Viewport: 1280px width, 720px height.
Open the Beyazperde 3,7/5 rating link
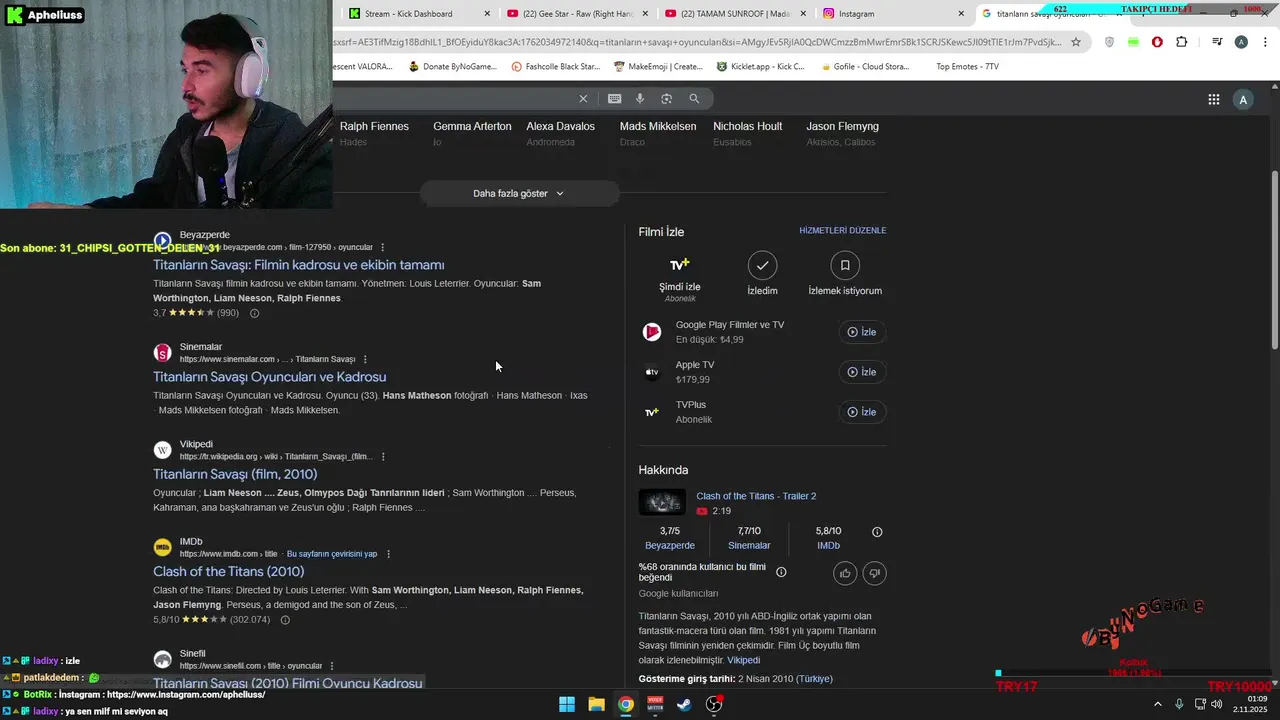click(670, 546)
